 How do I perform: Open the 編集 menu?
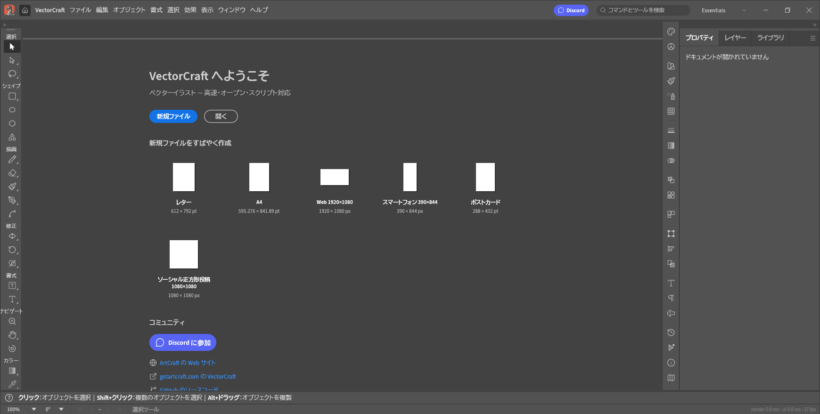click(102, 10)
